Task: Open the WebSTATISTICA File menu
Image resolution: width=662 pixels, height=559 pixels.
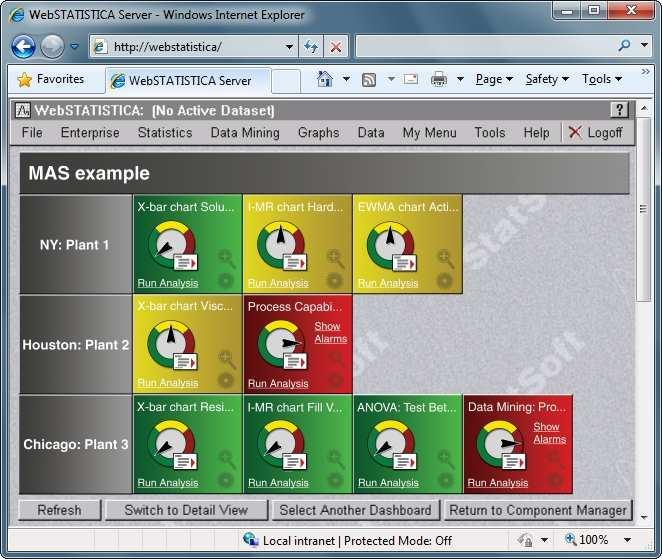Action: tap(32, 133)
